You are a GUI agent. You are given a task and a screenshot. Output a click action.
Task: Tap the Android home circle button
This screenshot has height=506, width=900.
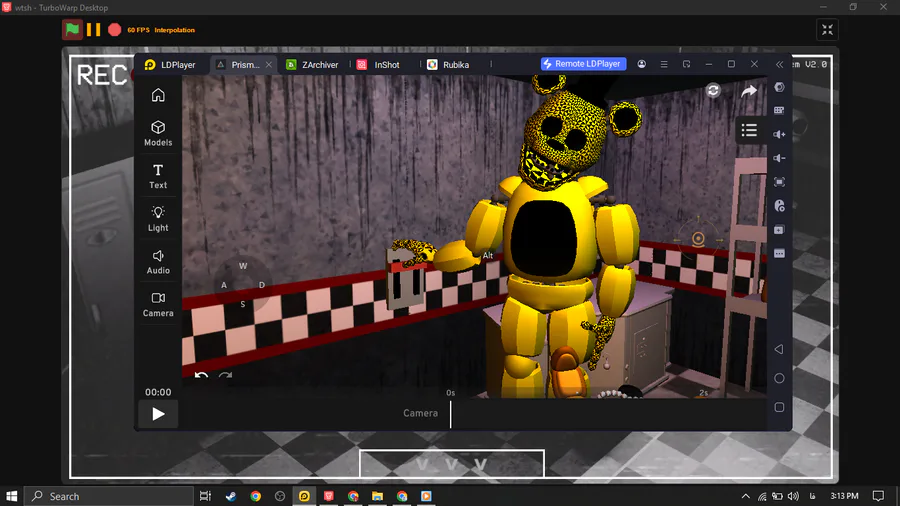point(779,378)
